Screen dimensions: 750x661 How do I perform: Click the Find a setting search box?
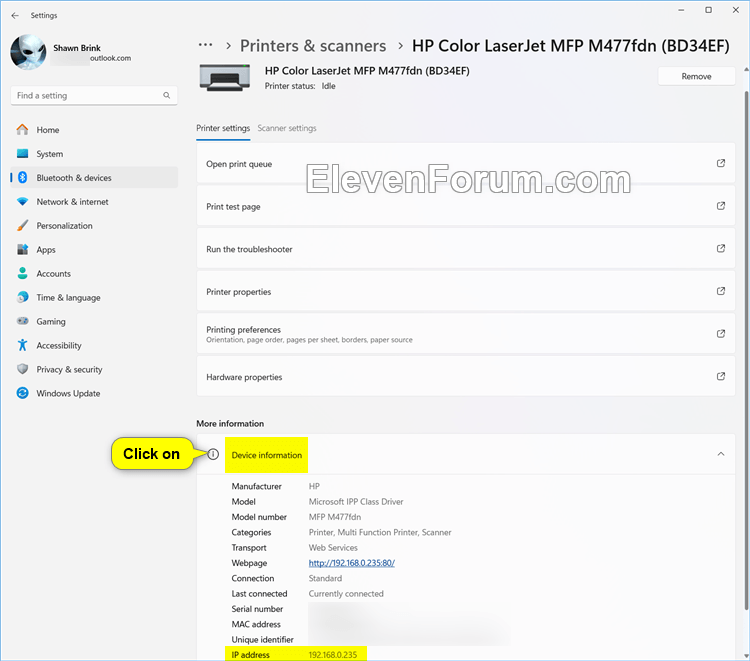coord(94,95)
